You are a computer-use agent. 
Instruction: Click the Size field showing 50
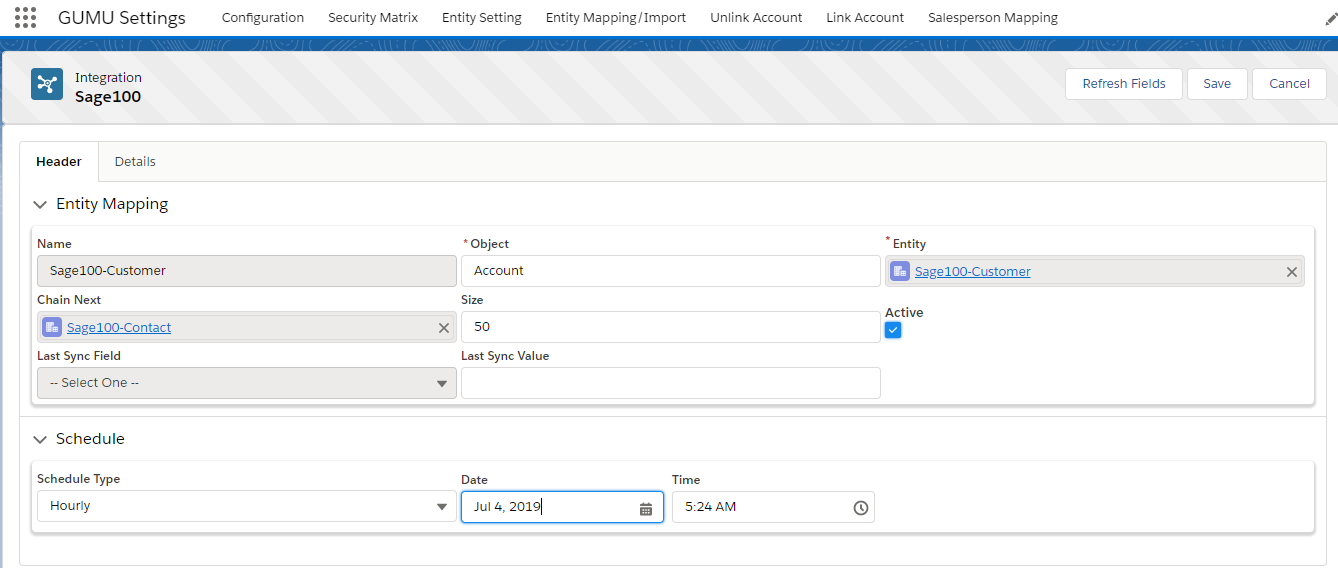pyautogui.click(x=671, y=327)
